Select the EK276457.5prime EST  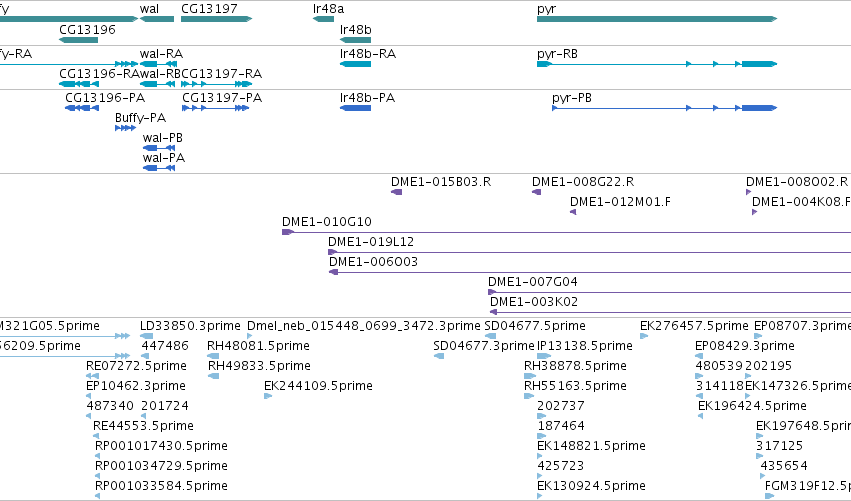pyautogui.click(x=644, y=336)
